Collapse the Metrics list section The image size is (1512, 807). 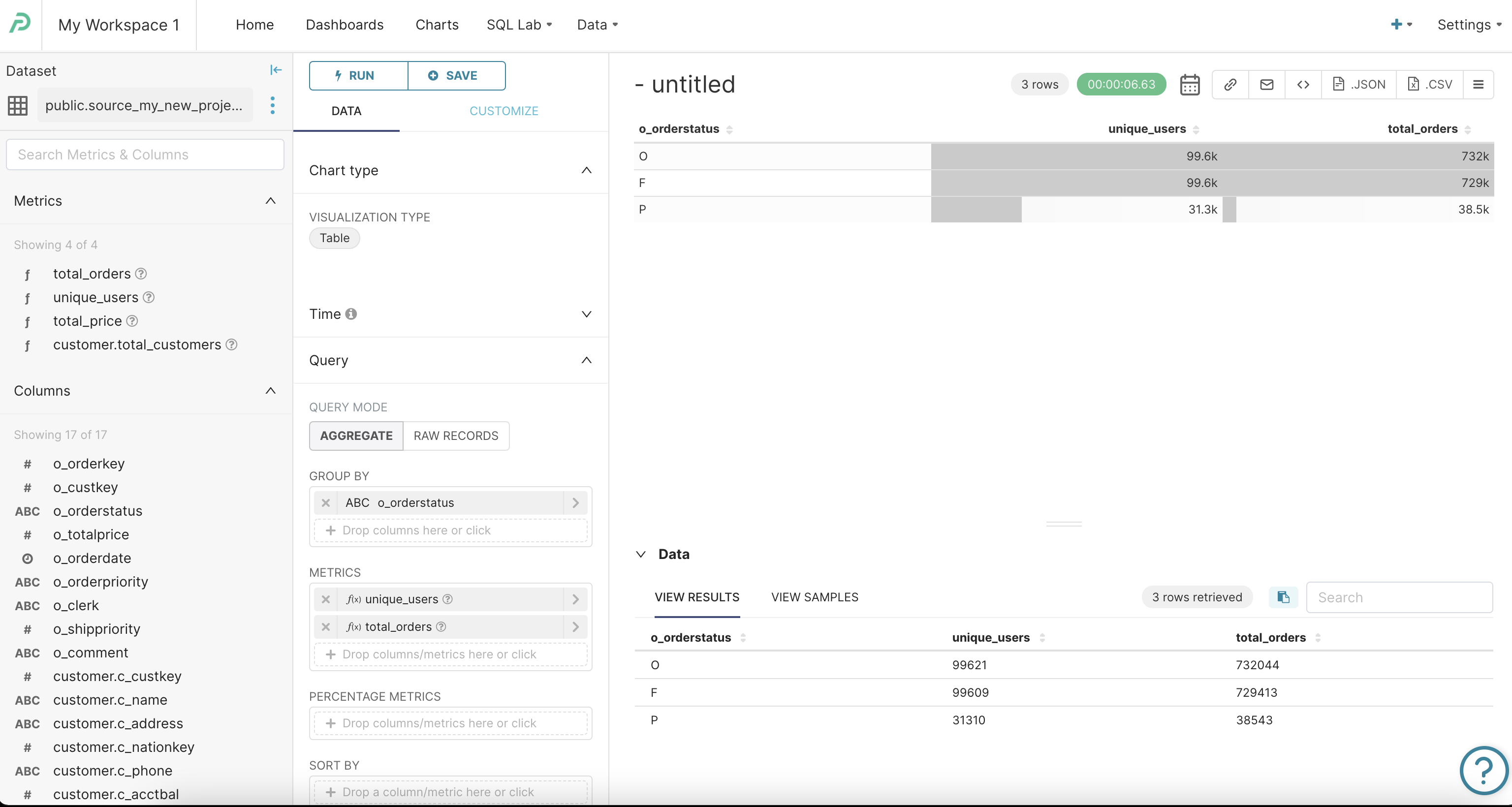coord(270,201)
